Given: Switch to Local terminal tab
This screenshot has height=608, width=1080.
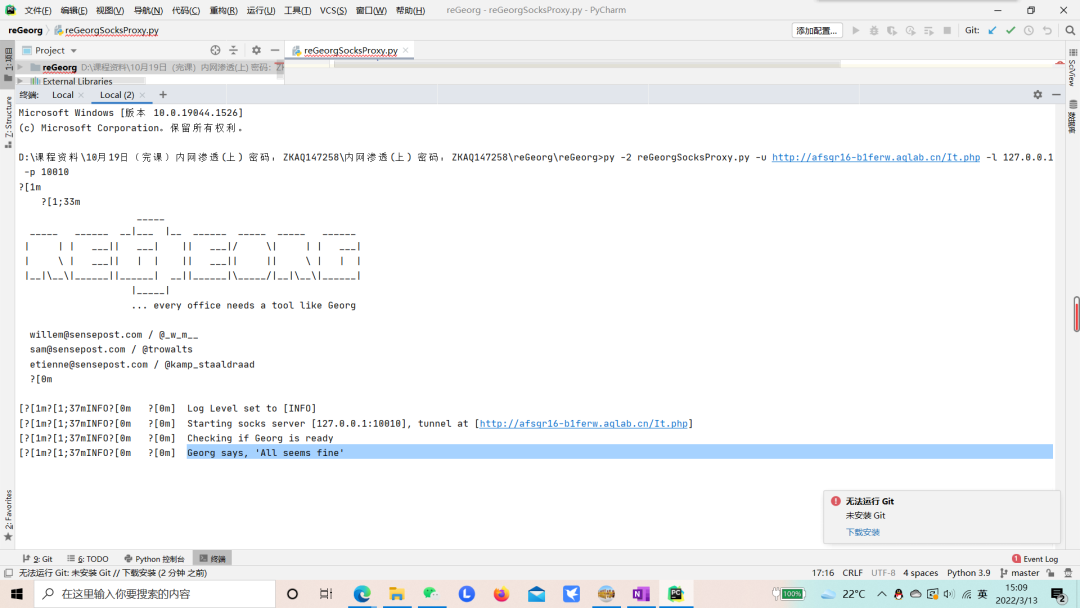Looking at the screenshot, I should coord(63,95).
